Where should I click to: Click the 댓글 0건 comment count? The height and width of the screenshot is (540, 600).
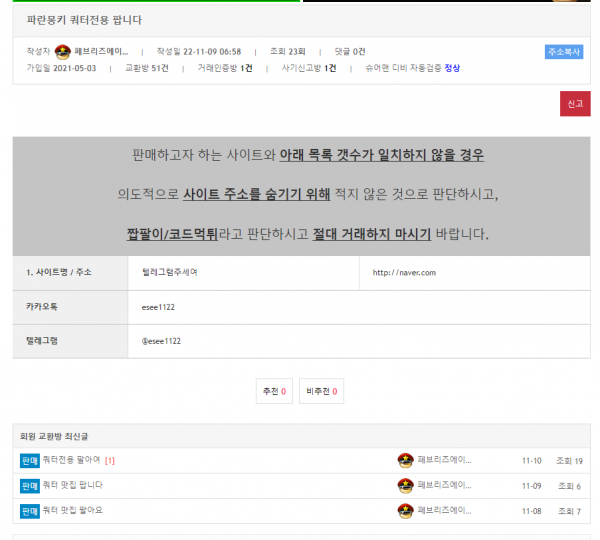[x=350, y=52]
